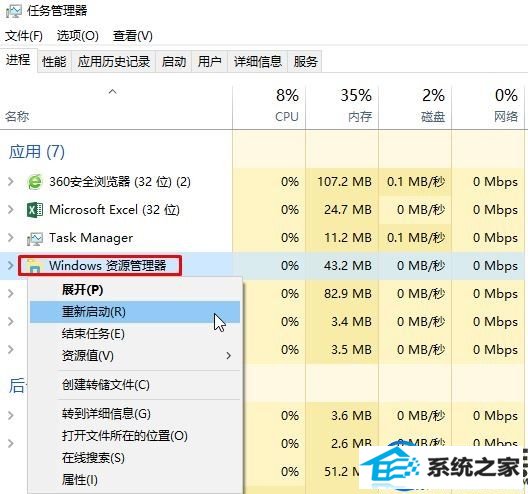Expand the Microsoft Excel process row
Image resolution: width=528 pixels, height=494 pixels.
[11, 210]
